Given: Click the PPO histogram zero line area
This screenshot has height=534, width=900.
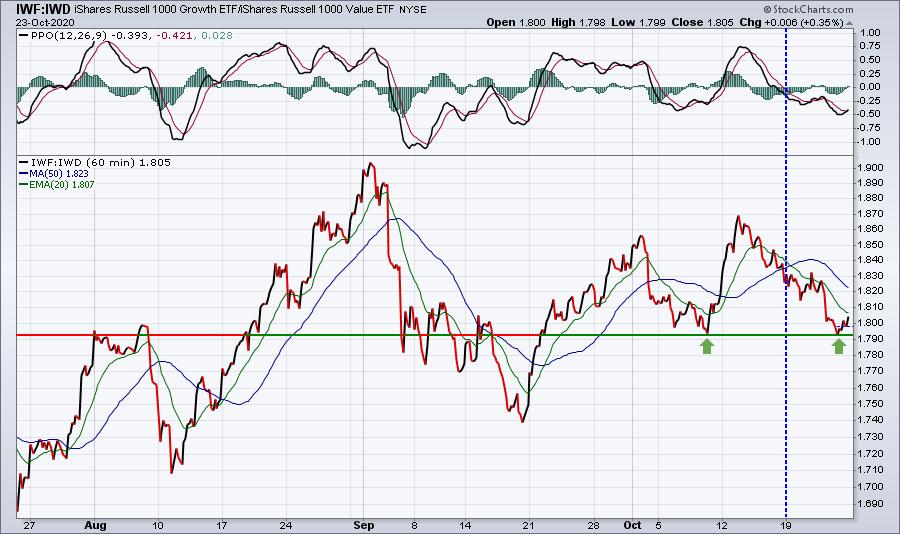Looking at the screenshot, I should tap(433, 87).
